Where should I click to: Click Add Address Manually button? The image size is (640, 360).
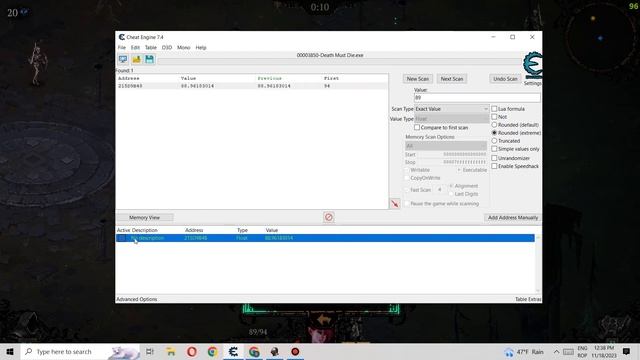coord(513,218)
